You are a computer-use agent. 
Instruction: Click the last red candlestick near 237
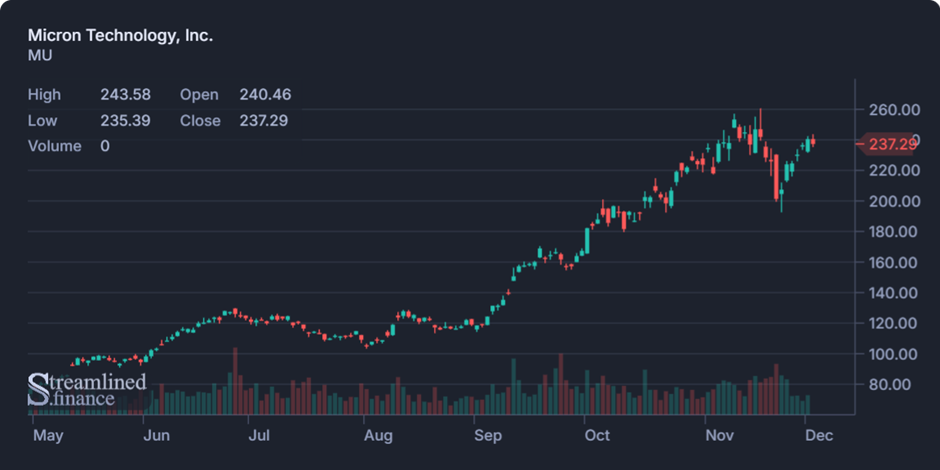coord(813,141)
